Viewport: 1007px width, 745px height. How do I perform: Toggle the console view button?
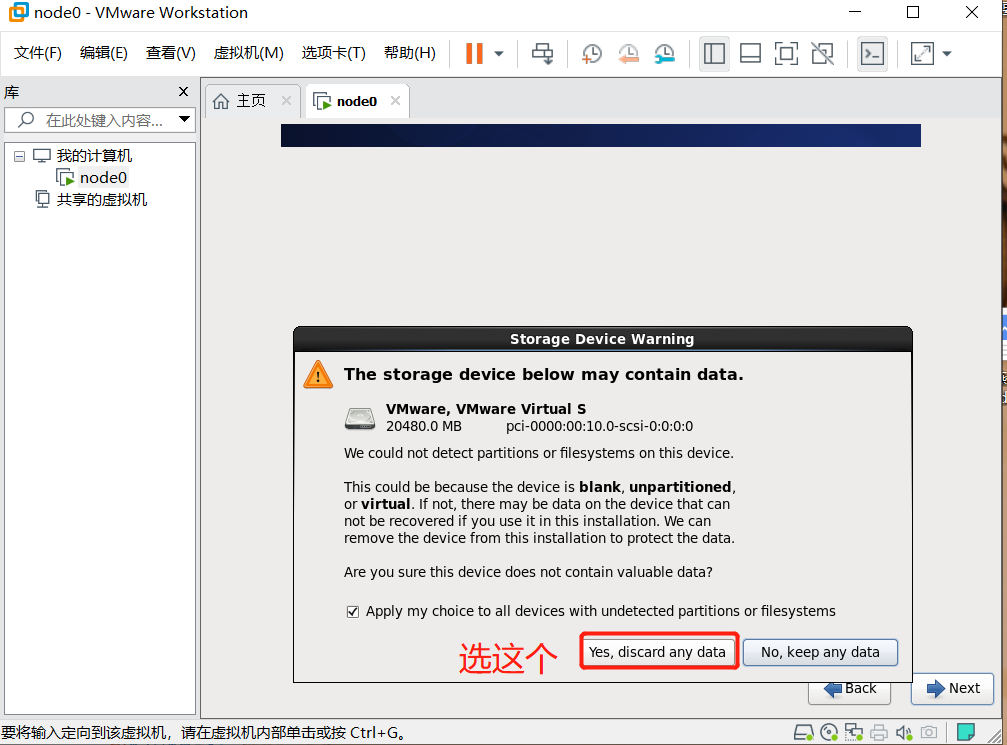872,53
